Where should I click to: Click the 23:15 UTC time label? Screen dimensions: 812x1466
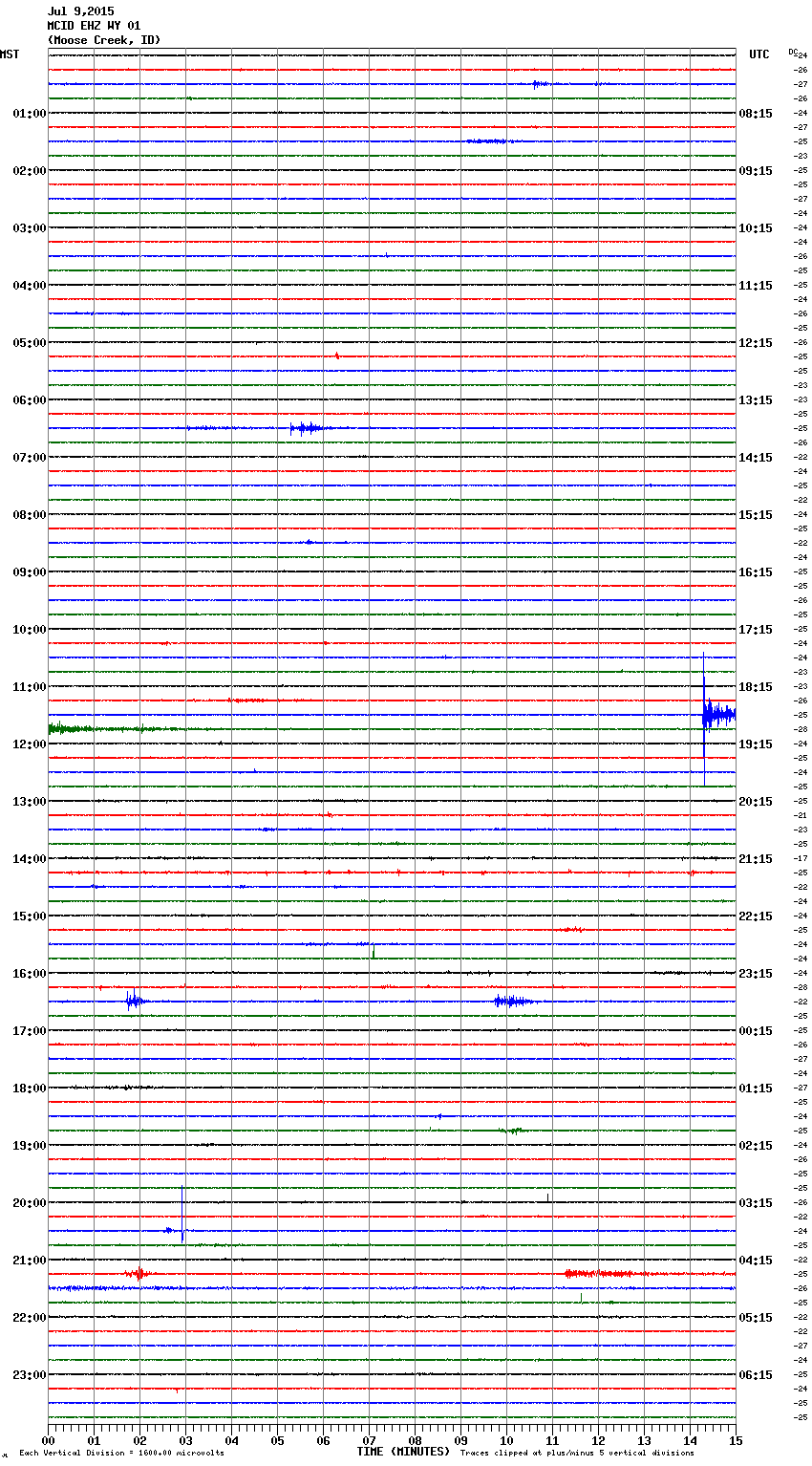(x=756, y=974)
